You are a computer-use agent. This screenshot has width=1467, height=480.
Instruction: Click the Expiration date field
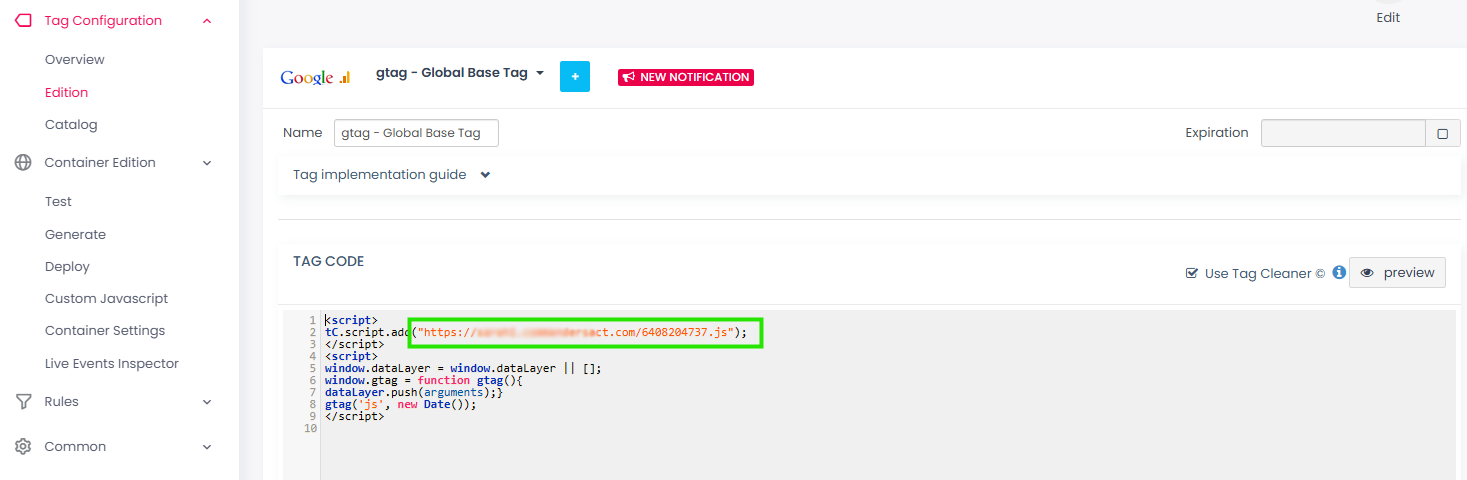[x=1342, y=133]
